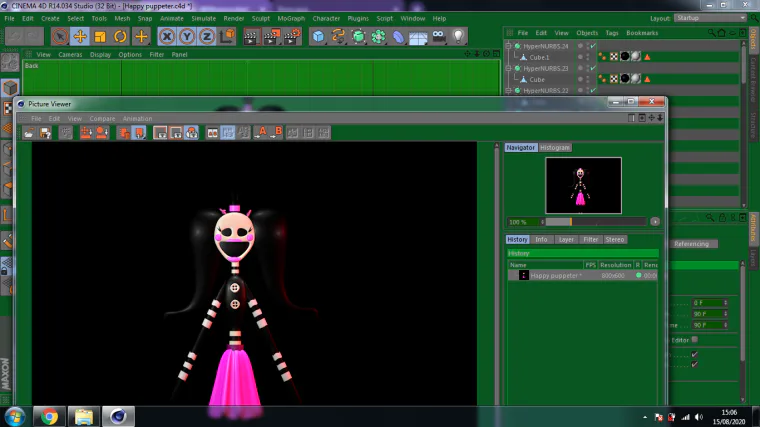Image resolution: width=760 pixels, height=427 pixels.
Task: Click the last used tool plus icon
Action: [141, 36]
